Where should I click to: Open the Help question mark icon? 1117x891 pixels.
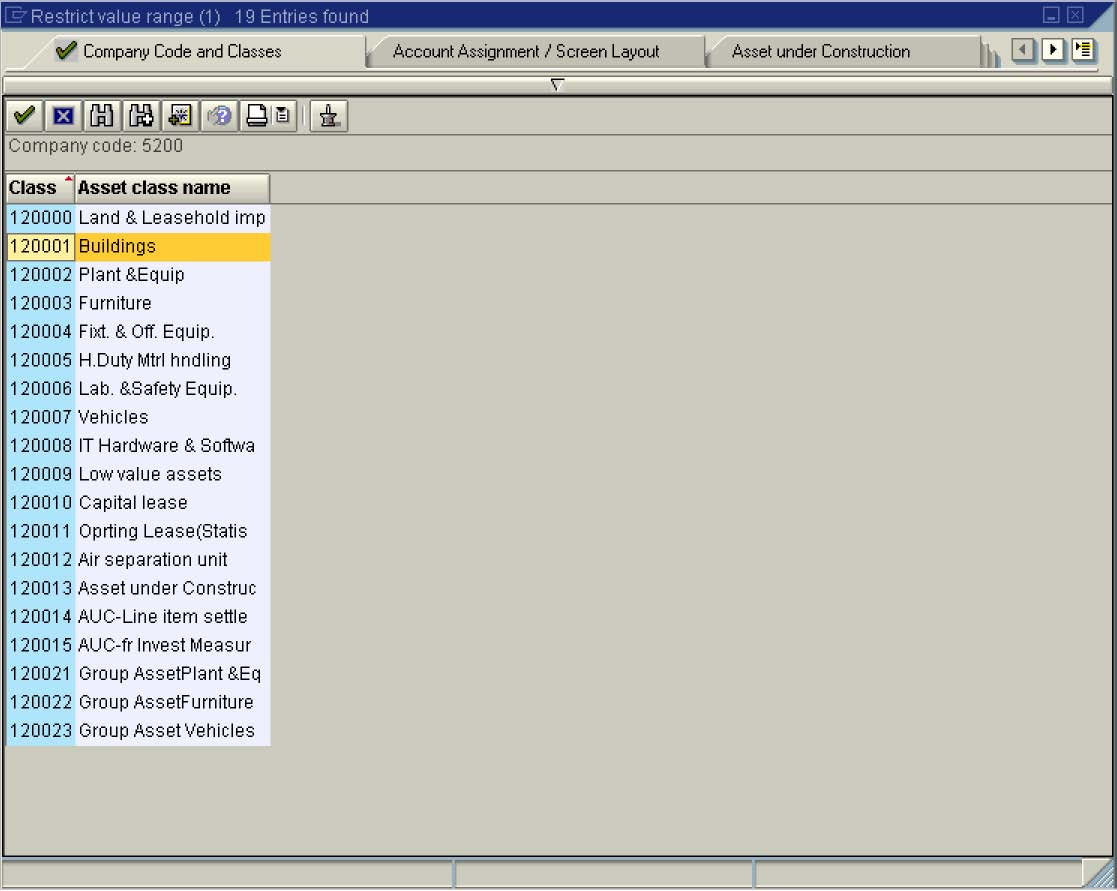[220, 115]
